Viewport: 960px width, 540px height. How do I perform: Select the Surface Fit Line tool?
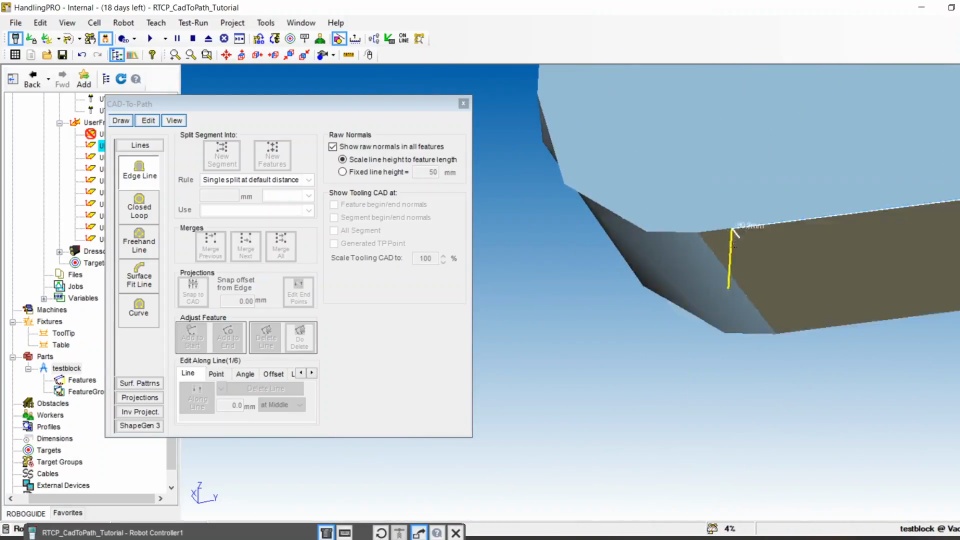(x=139, y=275)
